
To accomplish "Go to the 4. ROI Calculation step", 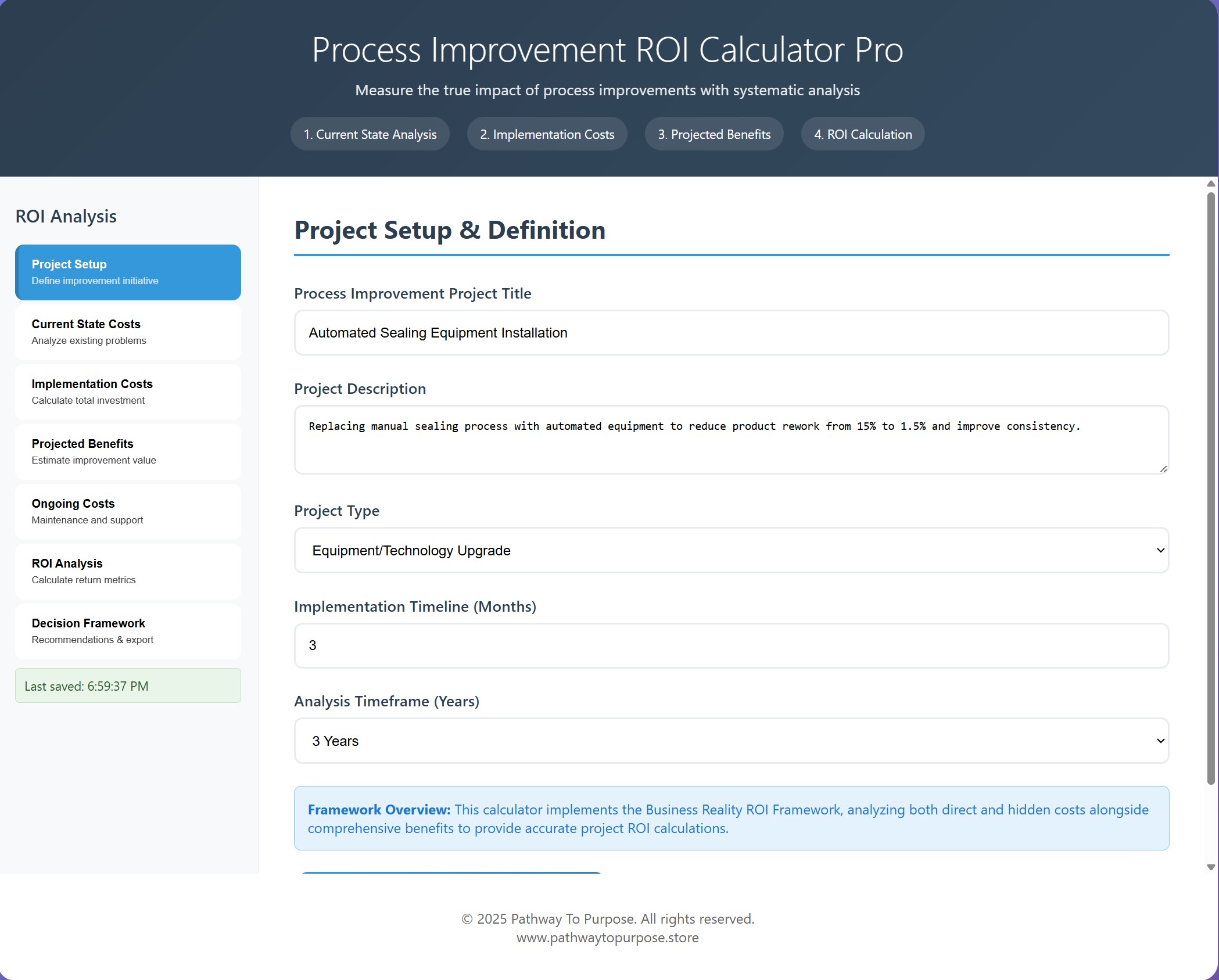I will (863, 134).
